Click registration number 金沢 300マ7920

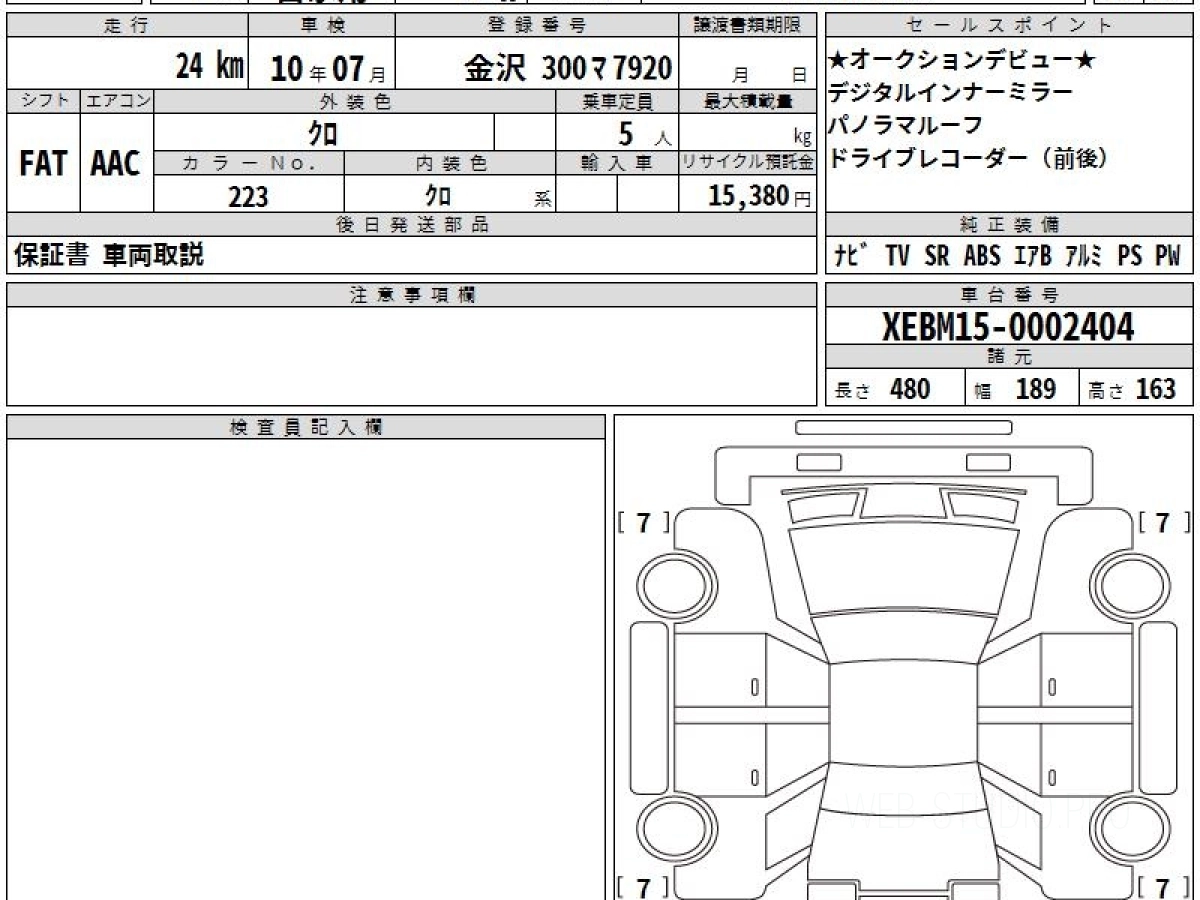pos(567,68)
